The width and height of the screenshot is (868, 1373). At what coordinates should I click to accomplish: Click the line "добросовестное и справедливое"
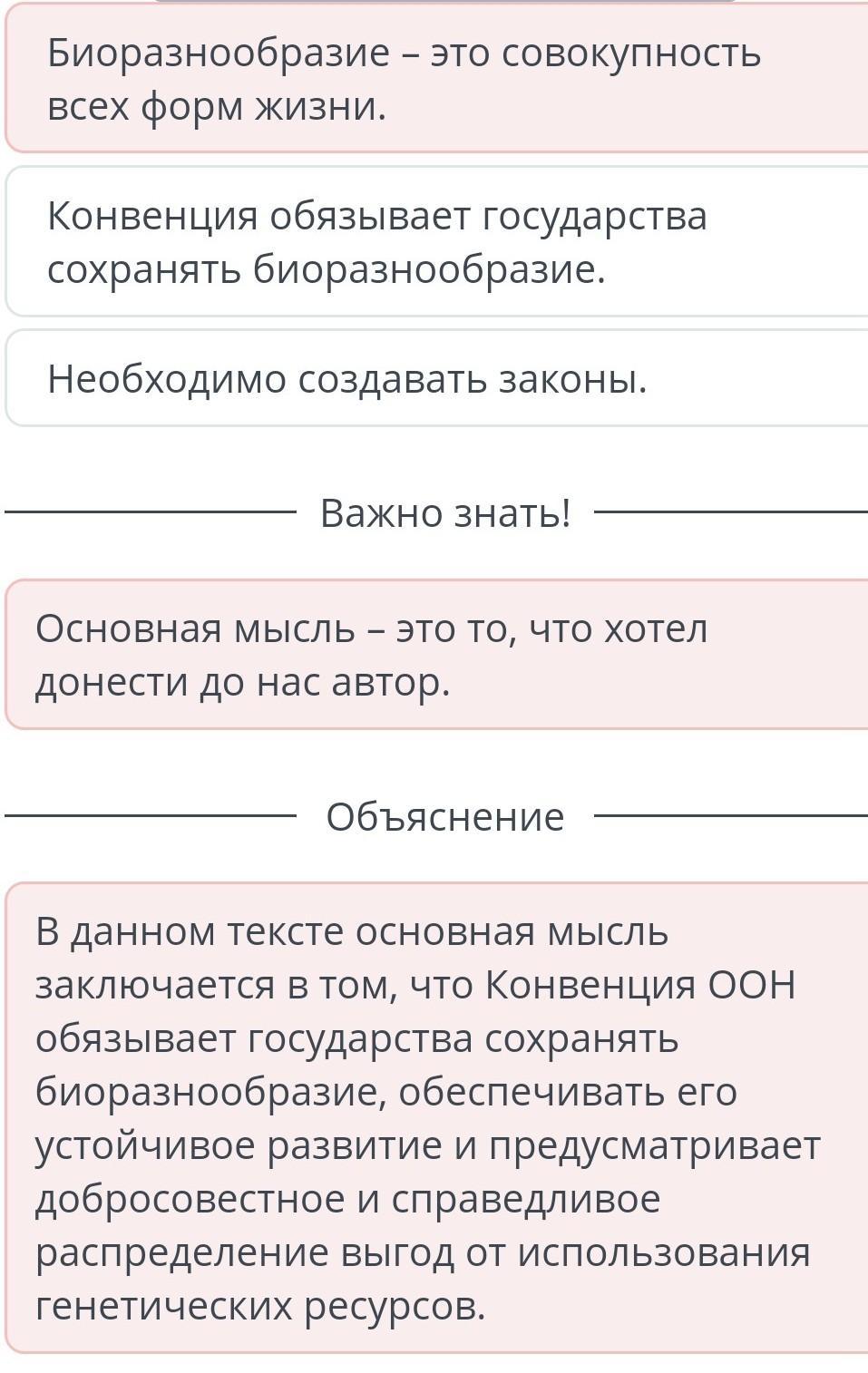coord(348,1199)
